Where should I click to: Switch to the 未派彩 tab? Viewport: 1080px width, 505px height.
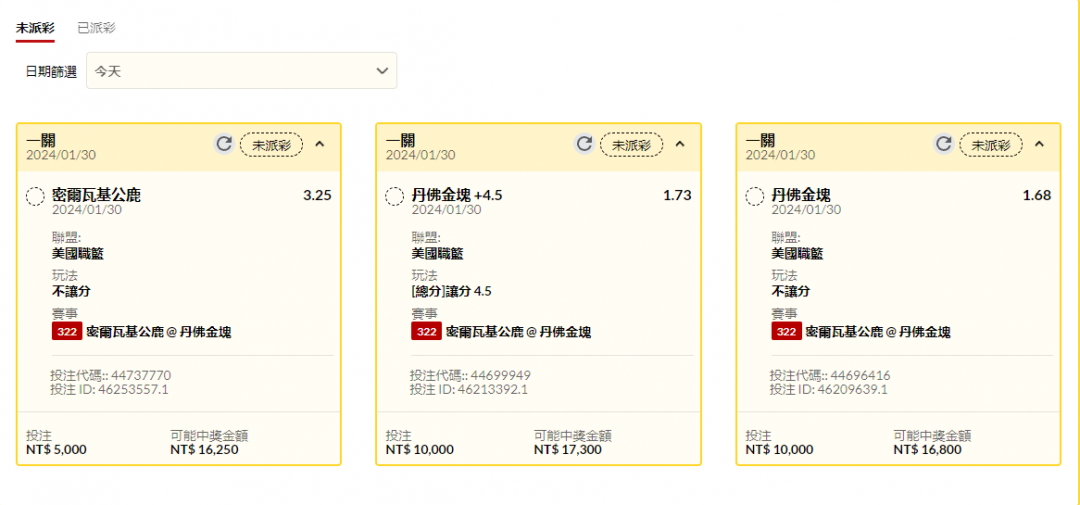coord(34,28)
